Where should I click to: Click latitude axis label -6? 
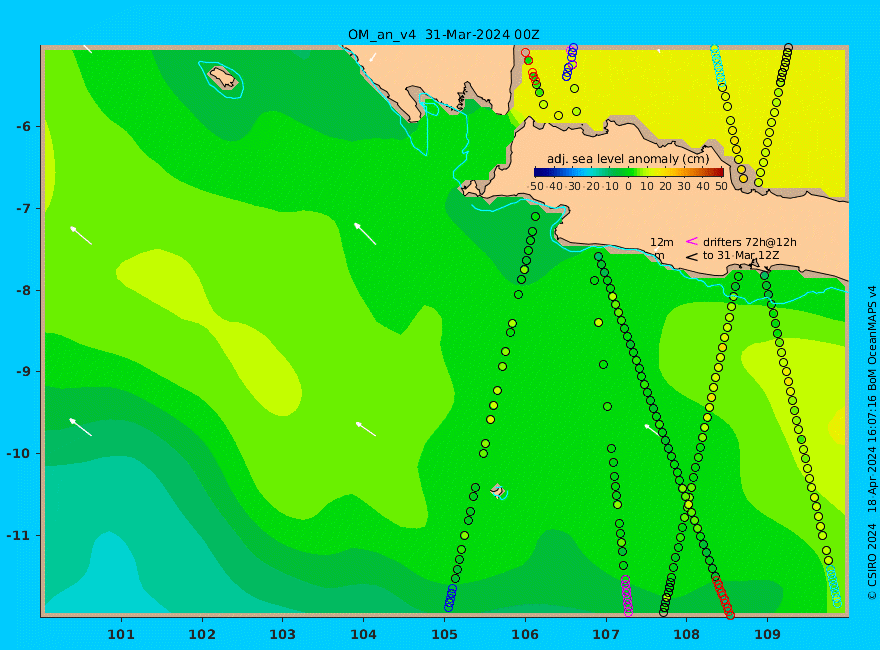[x=23, y=127]
